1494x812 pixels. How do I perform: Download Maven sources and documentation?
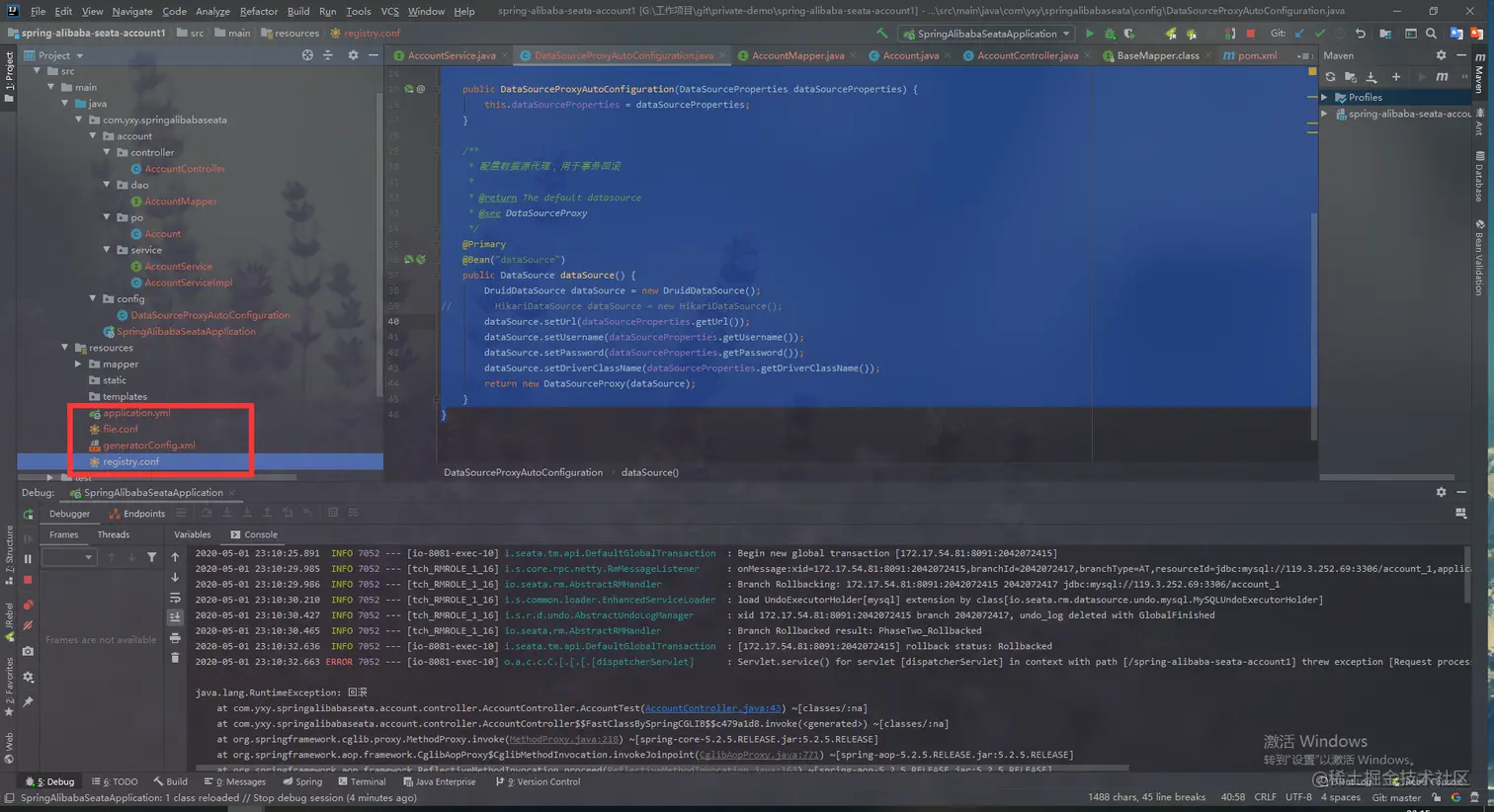pyautogui.click(x=1371, y=77)
